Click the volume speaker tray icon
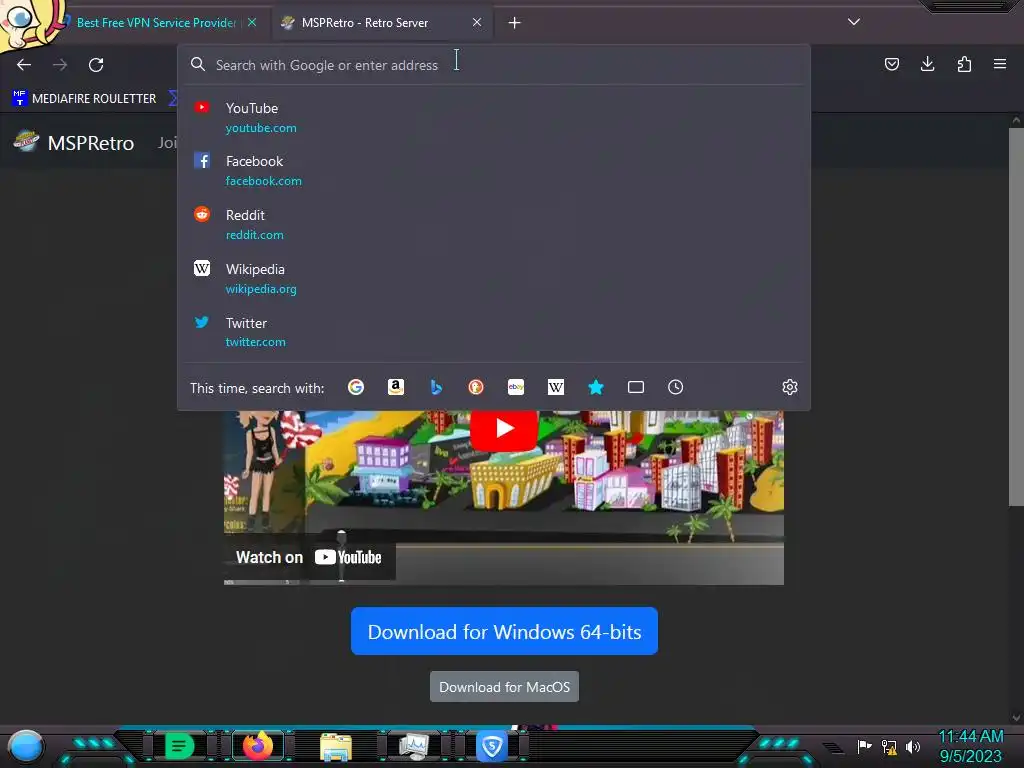The width and height of the screenshot is (1024, 768). pos(913,746)
